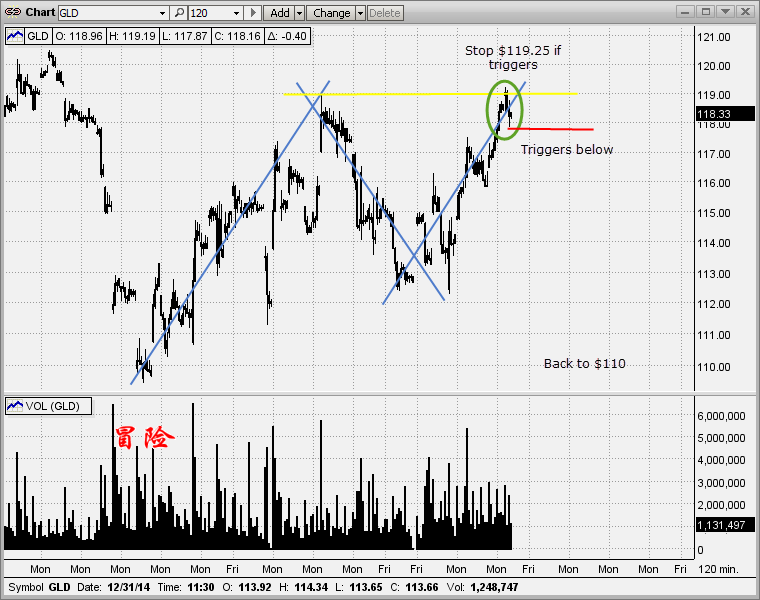The width and height of the screenshot is (760, 600).
Task: Click the 110.00 price axis label
Action: (713, 367)
